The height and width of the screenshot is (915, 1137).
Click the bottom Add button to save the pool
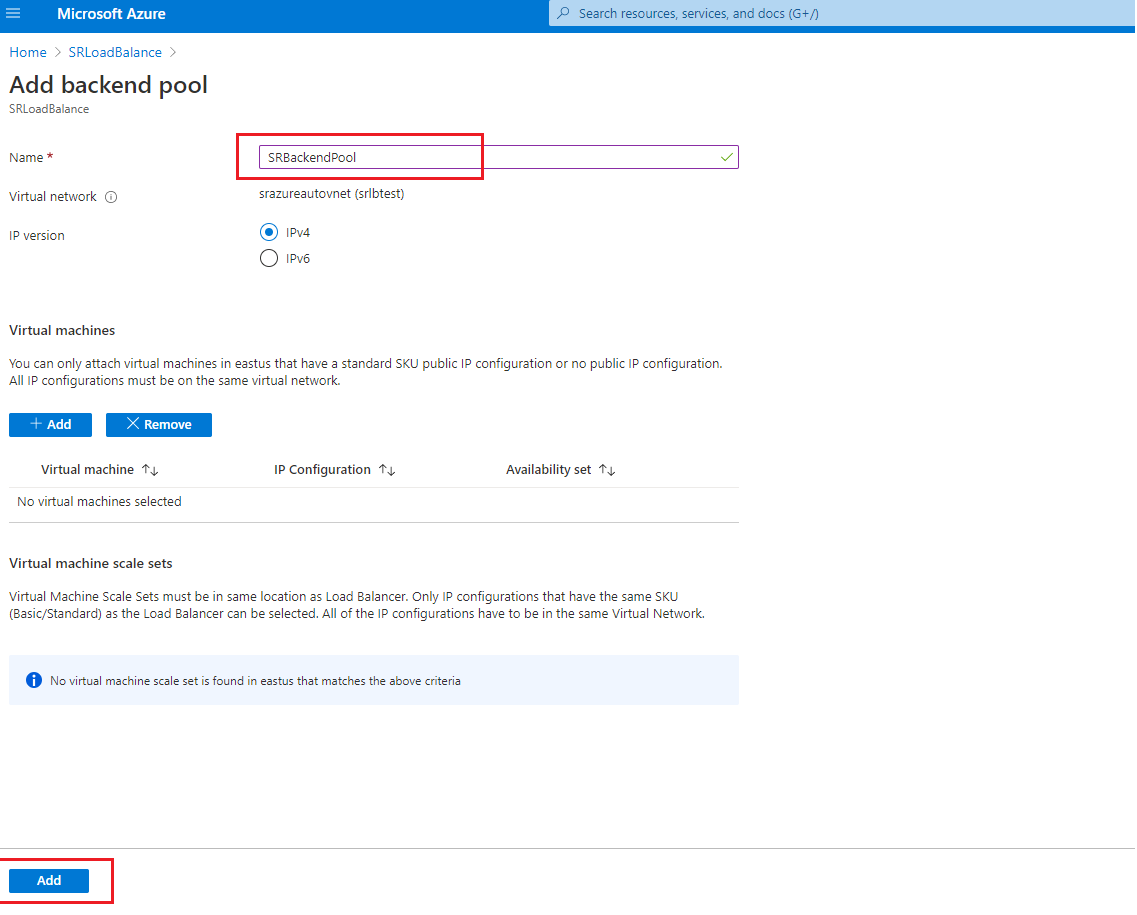pos(49,880)
